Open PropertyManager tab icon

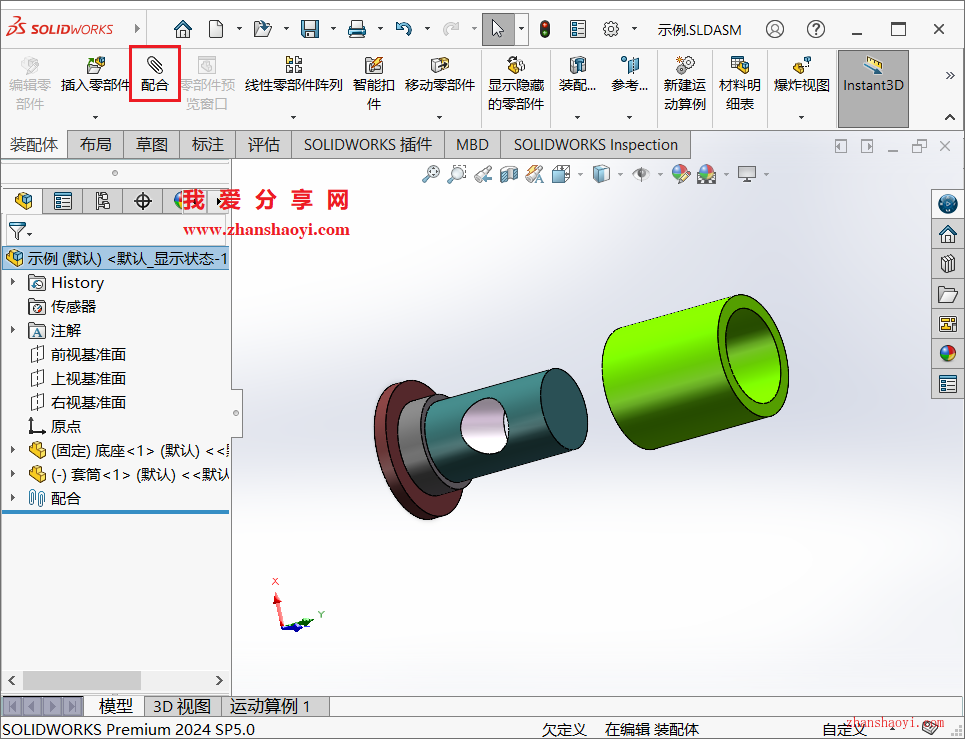(63, 201)
